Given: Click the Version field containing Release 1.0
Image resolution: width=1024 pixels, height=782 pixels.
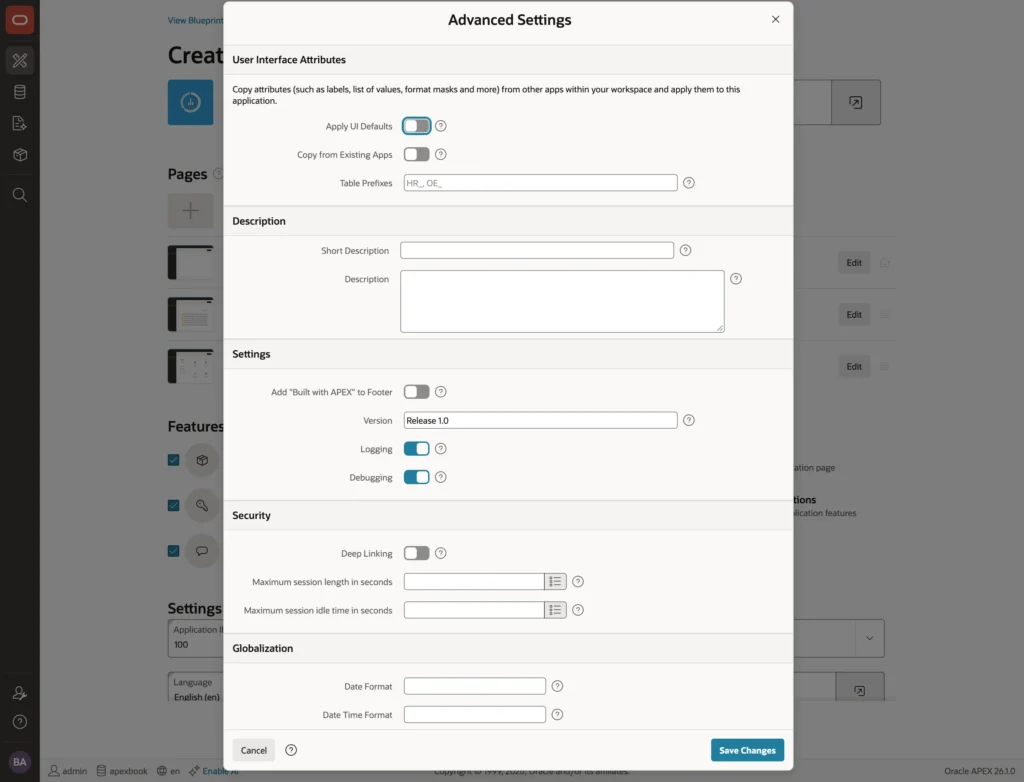Looking at the screenshot, I should (540, 420).
